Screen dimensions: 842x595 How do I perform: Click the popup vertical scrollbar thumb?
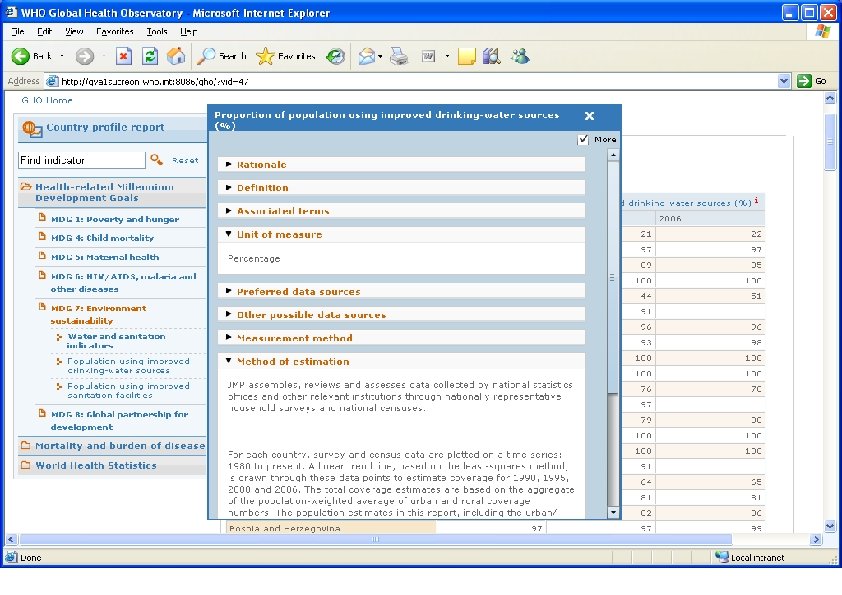click(612, 277)
